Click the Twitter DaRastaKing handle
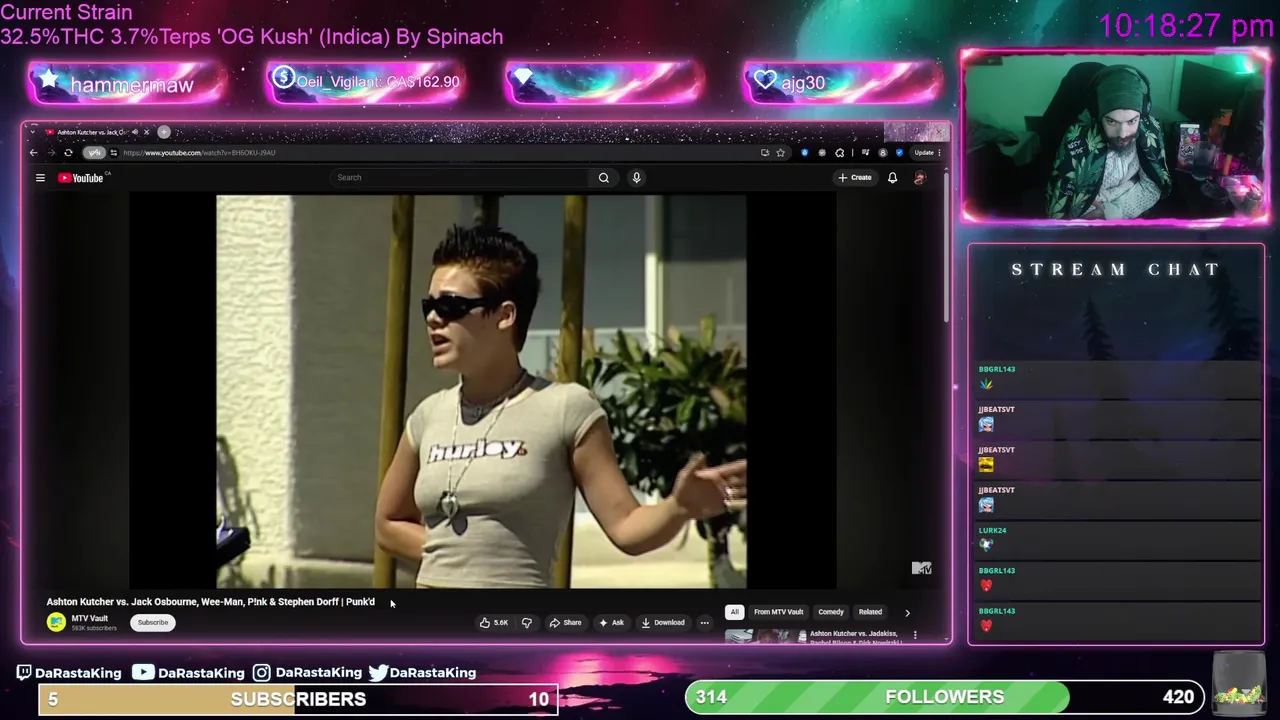This screenshot has height=720, width=1280. coord(422,673)
